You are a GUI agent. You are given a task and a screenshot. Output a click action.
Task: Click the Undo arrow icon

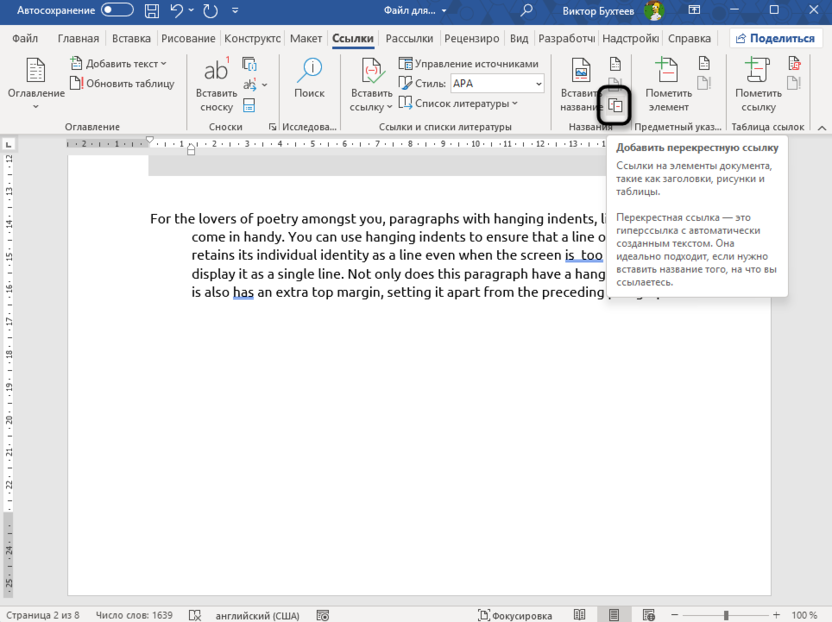click(177, 11)
